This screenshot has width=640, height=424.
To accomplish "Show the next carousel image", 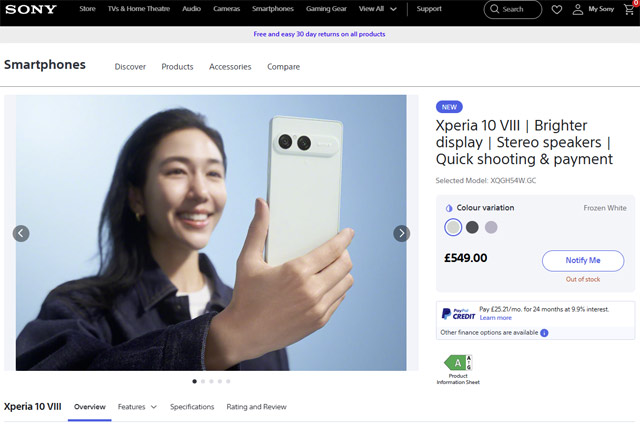I will click(402, 233).
